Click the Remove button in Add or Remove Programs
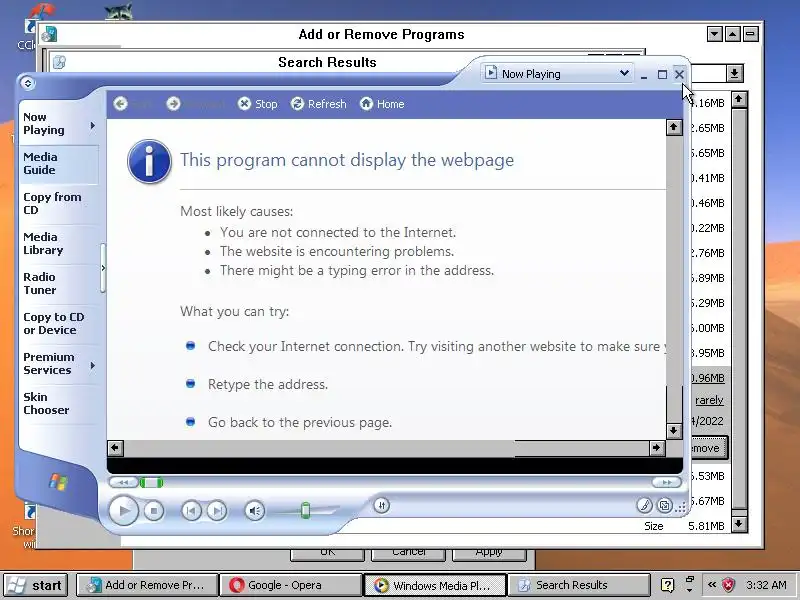This screenshot has height=600, width=800. 709,448
